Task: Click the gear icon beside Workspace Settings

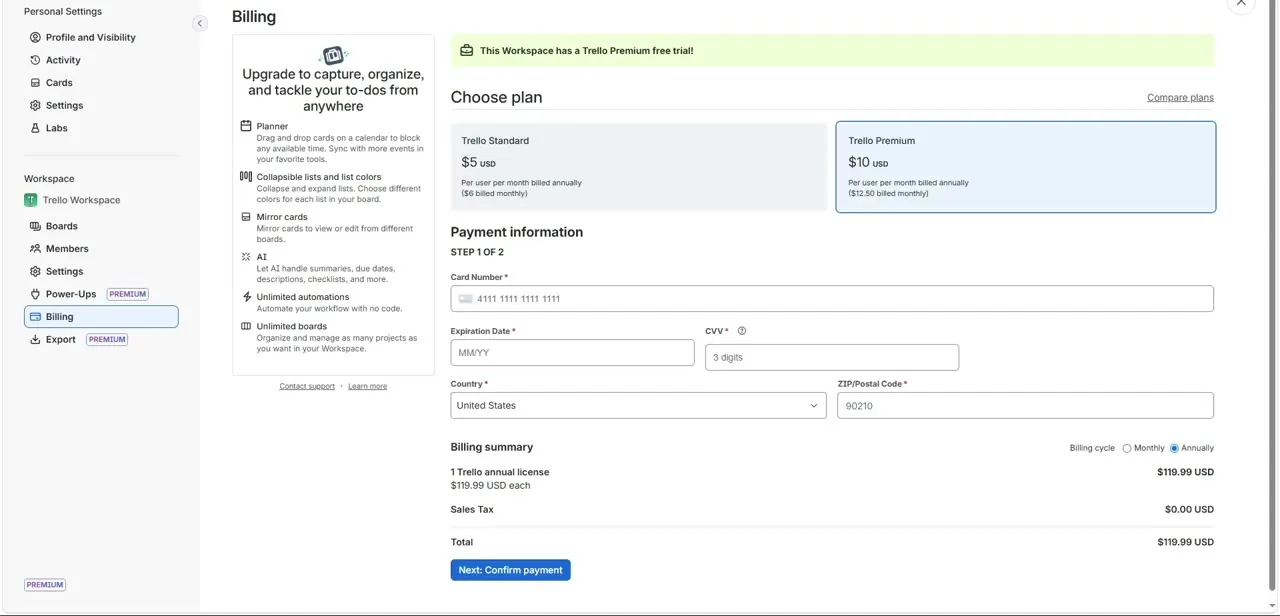Action: point(35,271)
